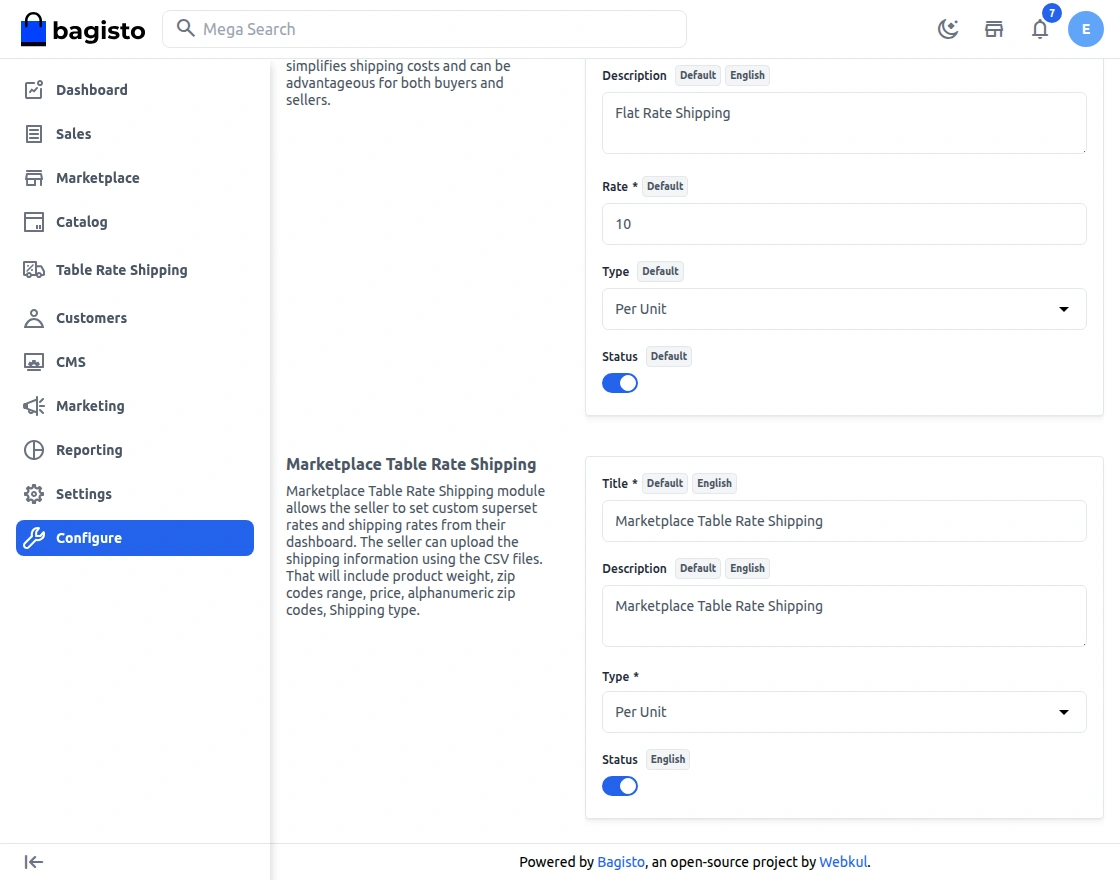Collapse sidebar using bottom arrow icon
Image resolution: width=1120 pixels, height=880 pixels.
pos(34,862)
